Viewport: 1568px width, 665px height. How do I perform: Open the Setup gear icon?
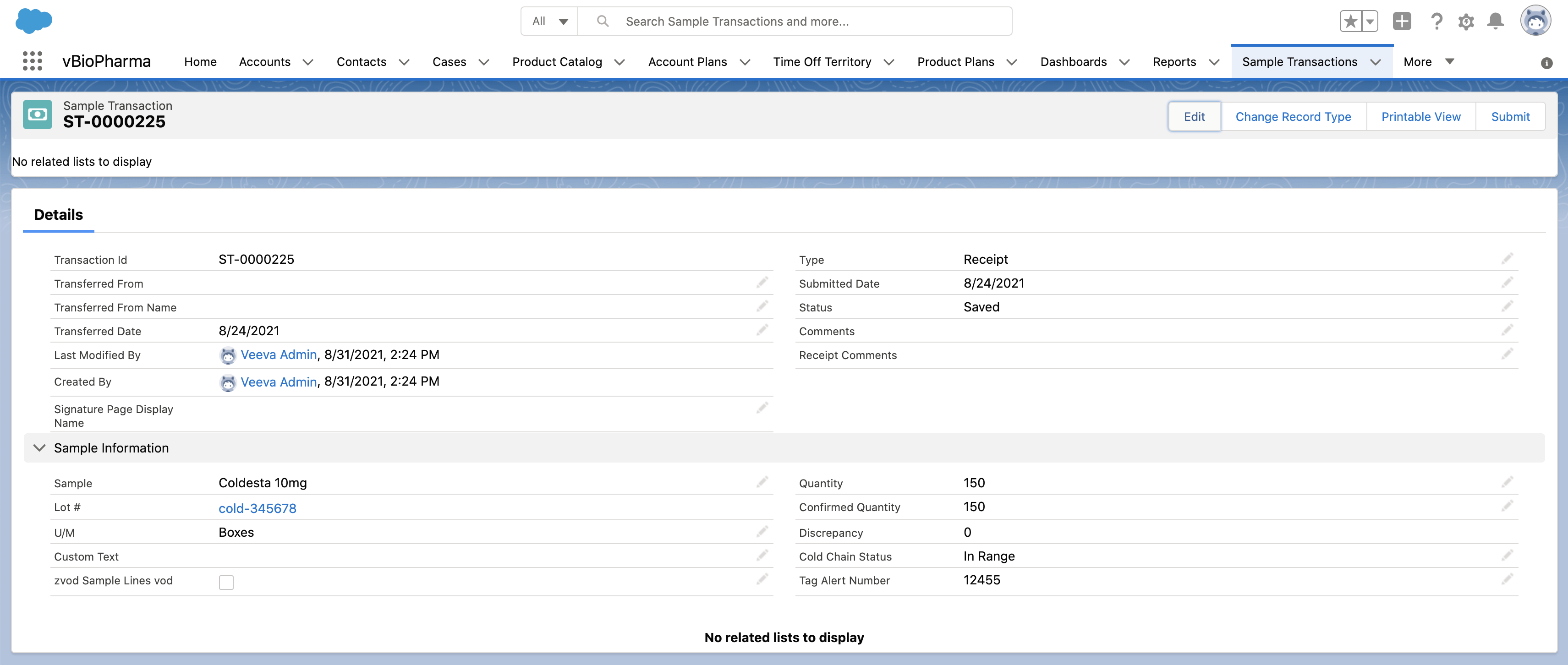tap(1466, 22)
